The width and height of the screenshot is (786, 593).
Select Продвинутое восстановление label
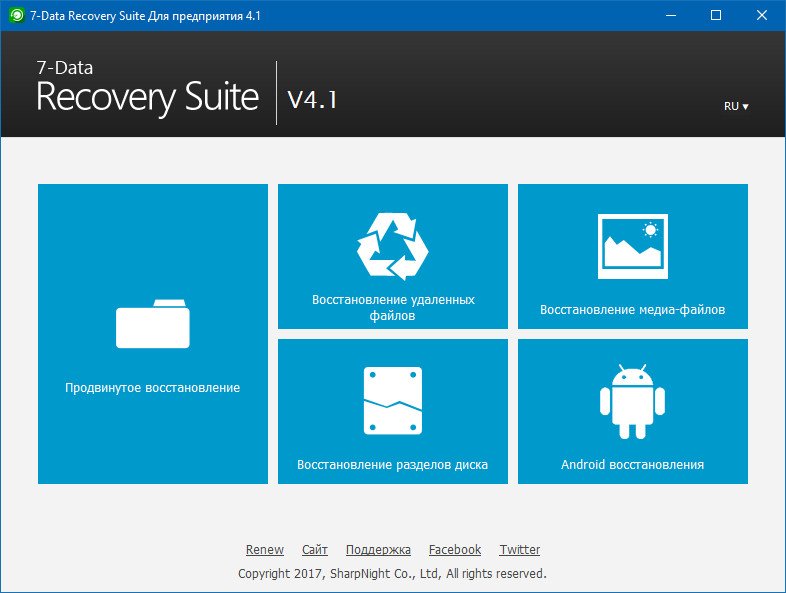pyautogui.click(x=152, y=387)
